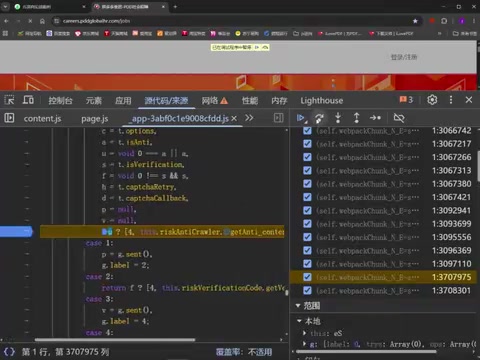Uncheck breakpoint at 1:3067266
Image resolution: width=480 pixels, height=360 pixels.
pyautogui.click(x=307, y=157)
